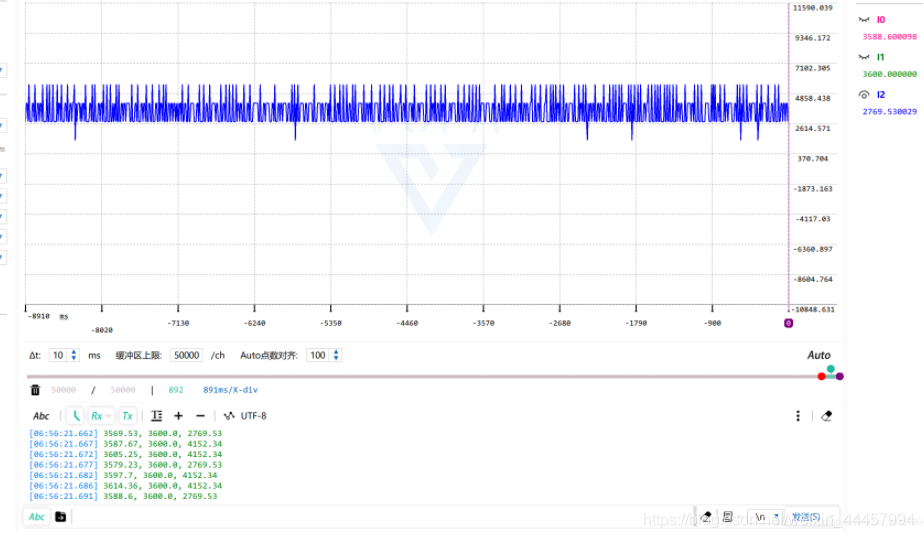
Task: Click the log line at 06:56:21.667
Action: (x=126, y=444)
